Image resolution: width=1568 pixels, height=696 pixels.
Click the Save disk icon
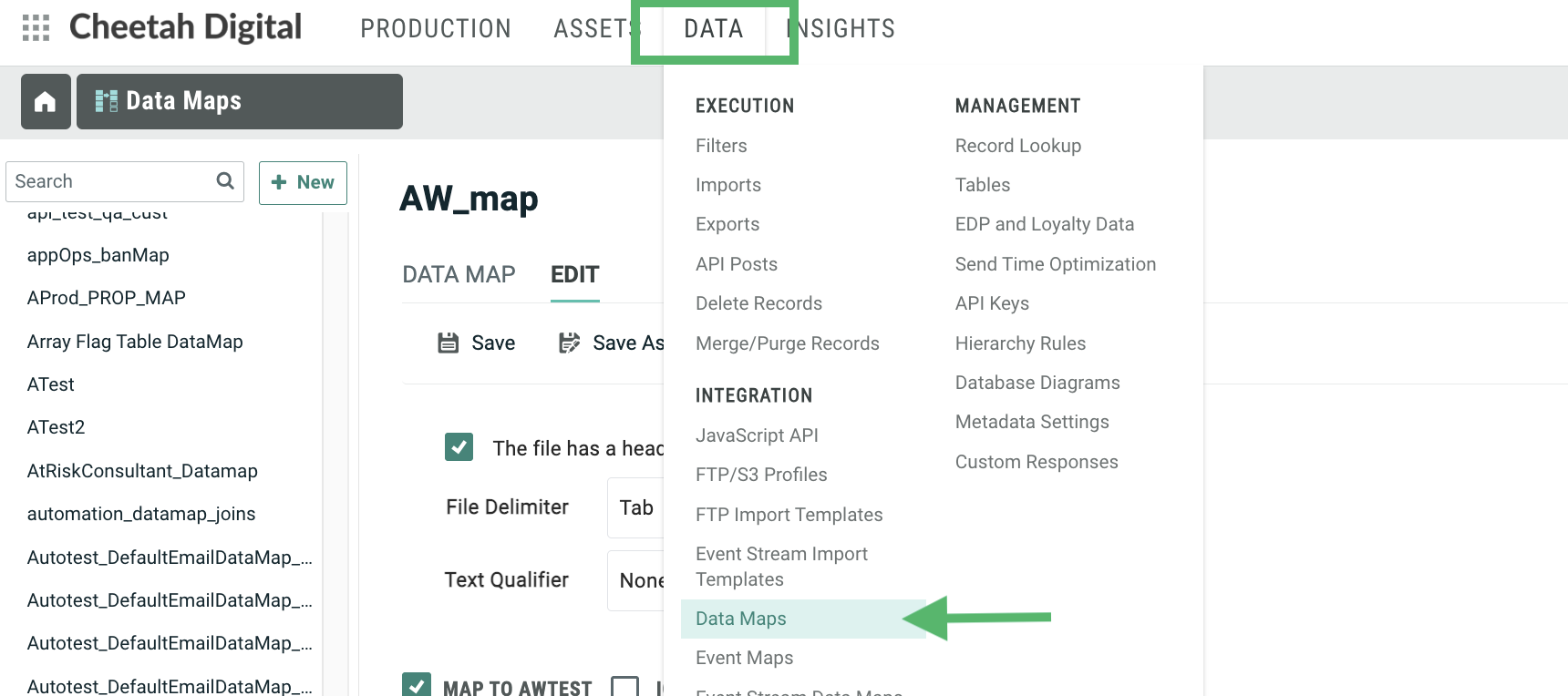449,343
